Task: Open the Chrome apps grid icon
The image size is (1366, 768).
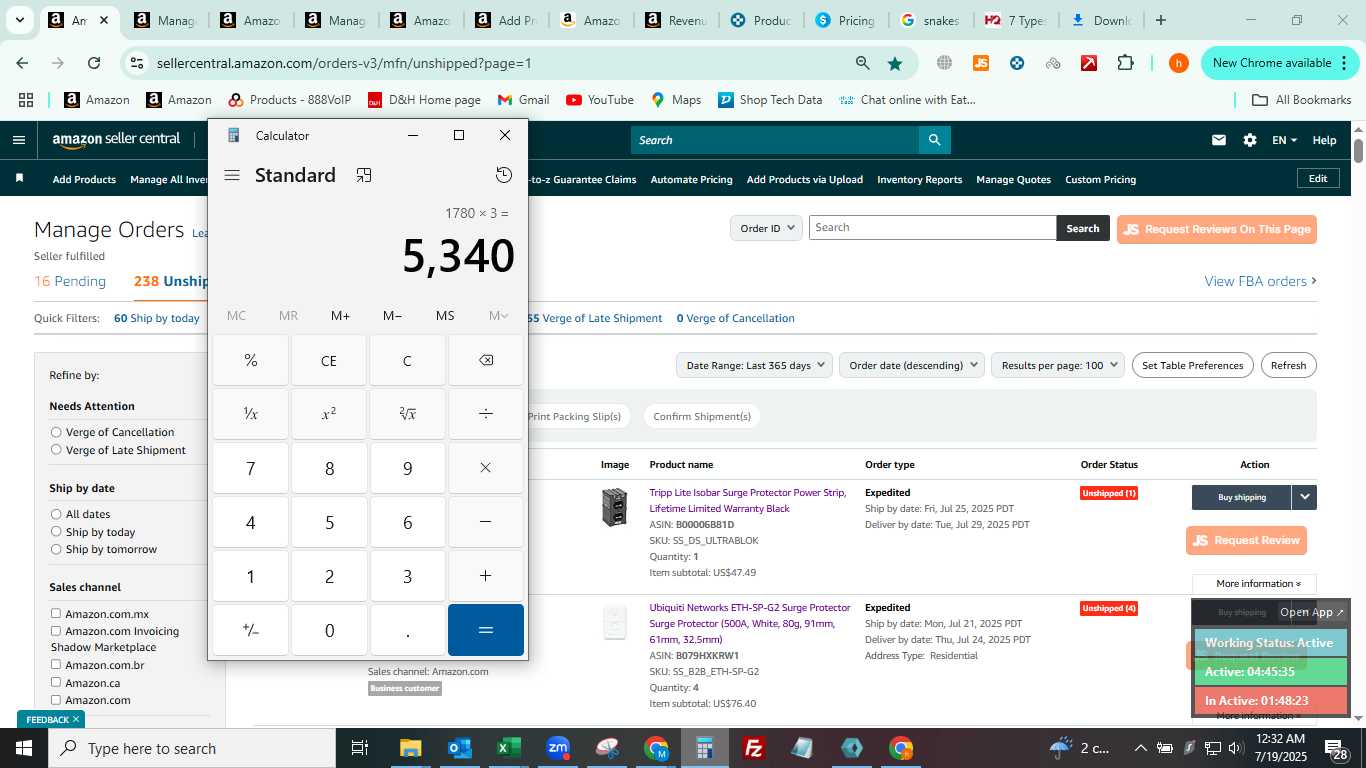Action: (26, 100)
